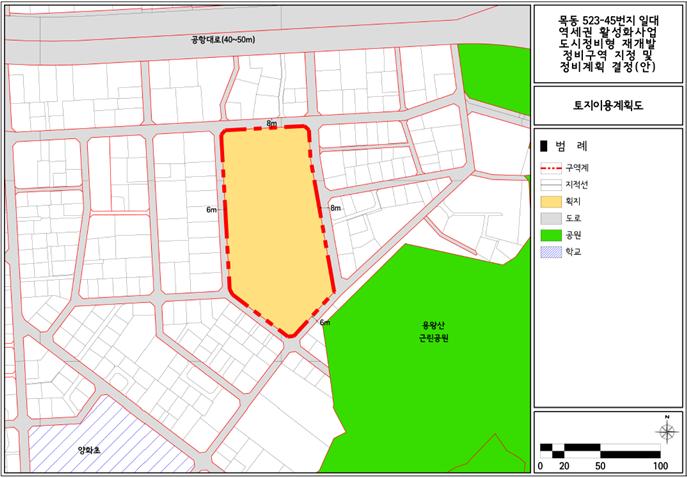The width and height of the screenshot is (687, 478).
Task: Select the hatched blue 학교 legend swatch
Action: (x=549, y=252)
